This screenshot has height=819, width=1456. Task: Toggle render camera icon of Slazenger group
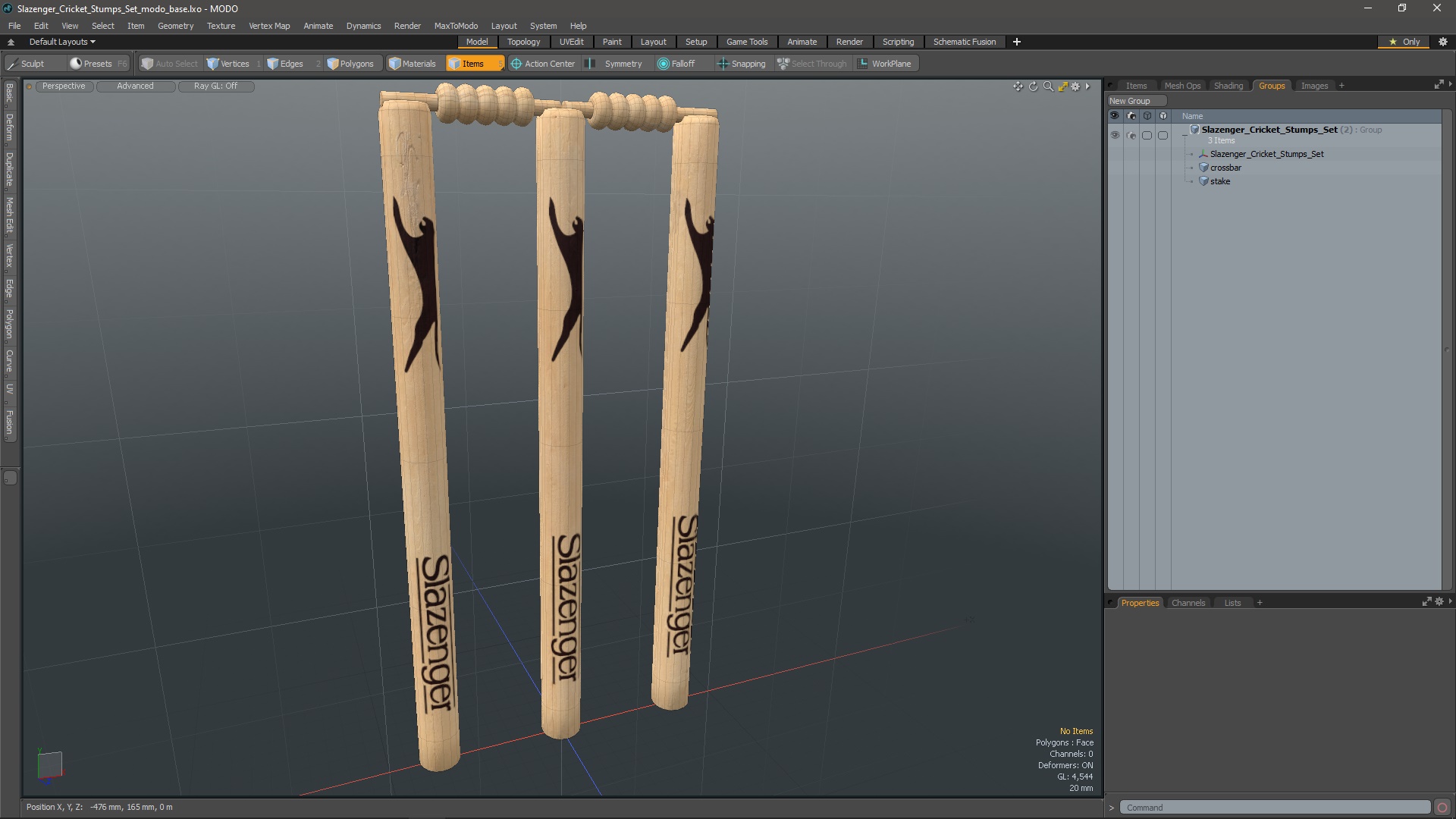coord(1131,135)
